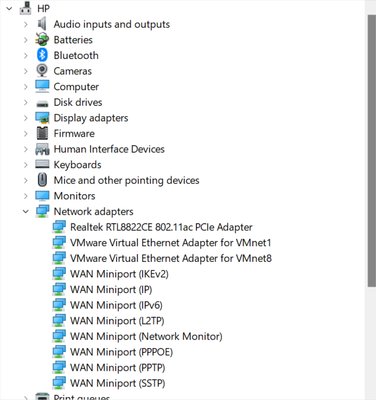The width and height of the screenshot is (376, 400).
Task: Click the Computer category icon
Action: point(42,86)
